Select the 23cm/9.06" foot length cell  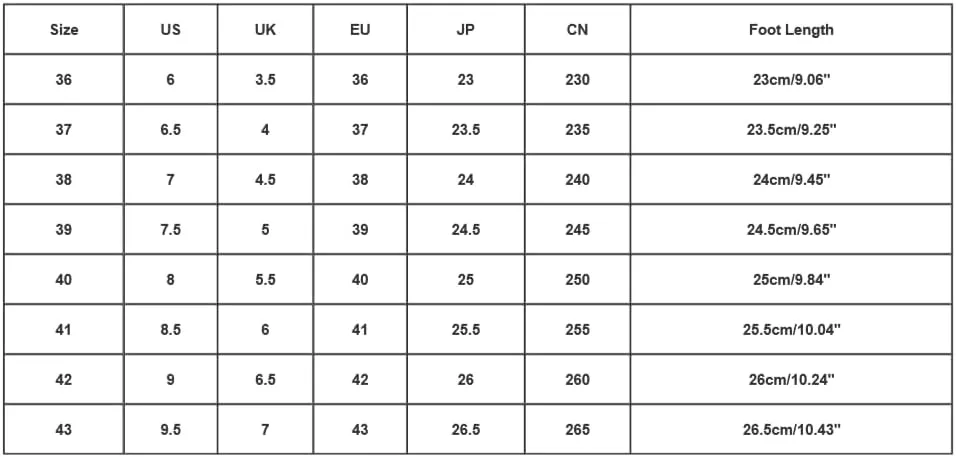(x=791, y=79)
